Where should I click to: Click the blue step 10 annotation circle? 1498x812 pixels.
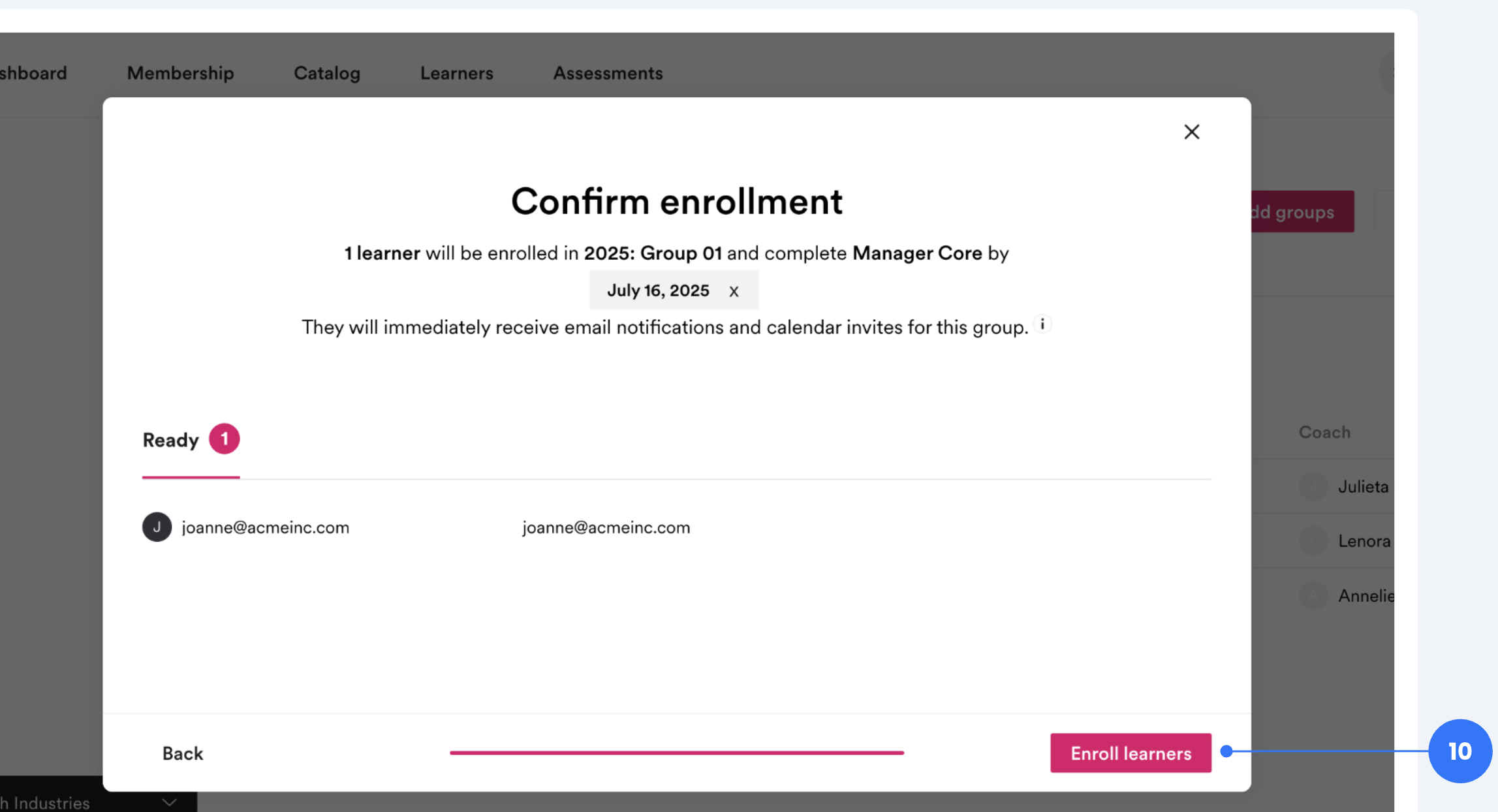tap(1459, 751)
